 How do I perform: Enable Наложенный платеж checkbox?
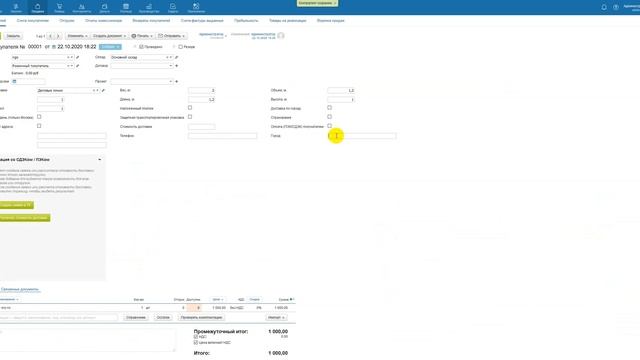pyautogui.click(x=190, y=108)
